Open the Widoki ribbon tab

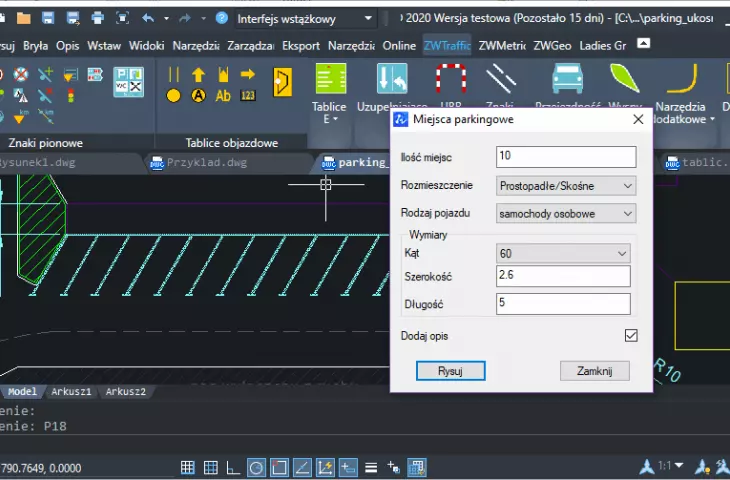pyautogui.click(x=147, y=46)
